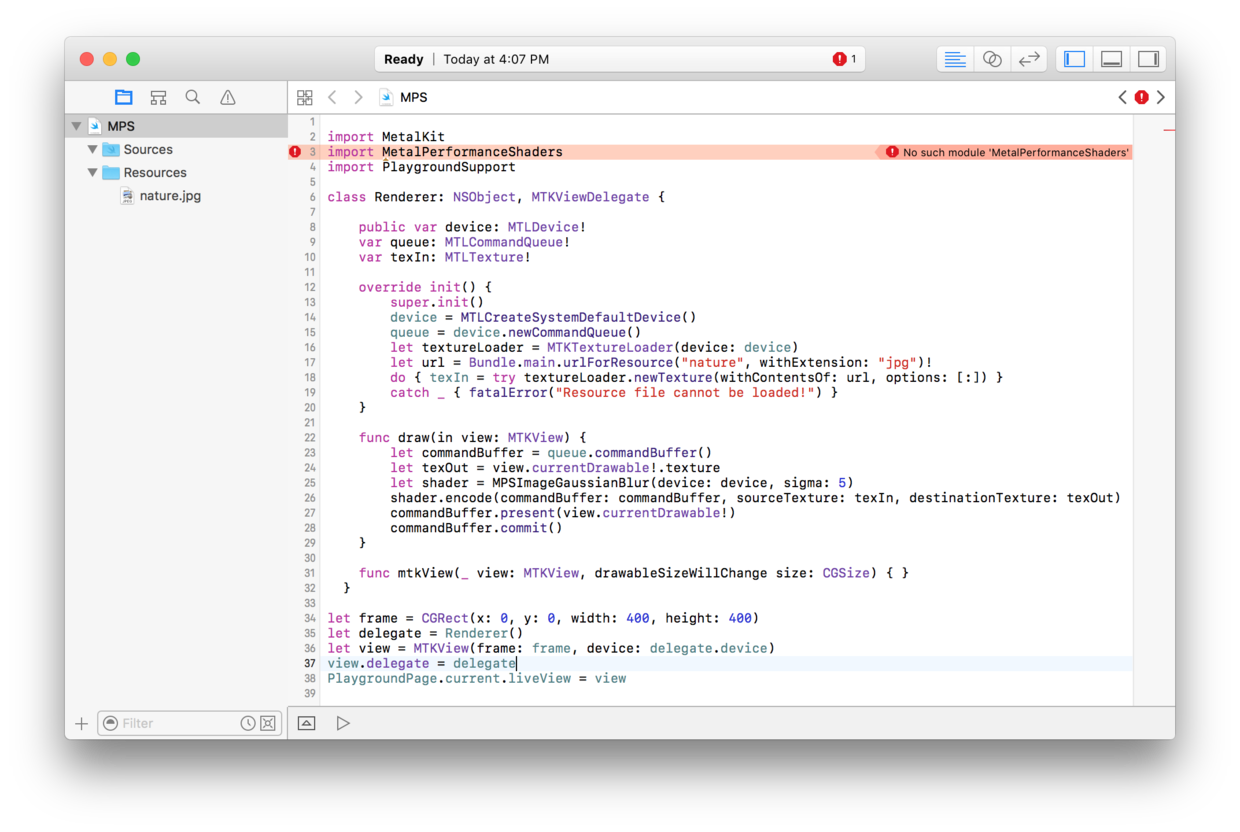
Task: Collapse the Sources folder disclosure triangle
Action: (x=92, y=149)
